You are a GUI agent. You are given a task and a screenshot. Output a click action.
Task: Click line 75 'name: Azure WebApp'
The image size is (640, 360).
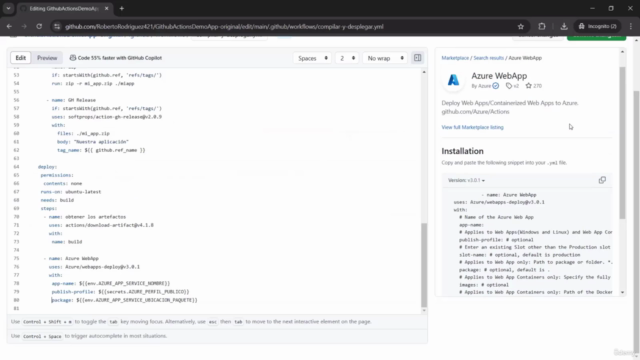[74, 258]
